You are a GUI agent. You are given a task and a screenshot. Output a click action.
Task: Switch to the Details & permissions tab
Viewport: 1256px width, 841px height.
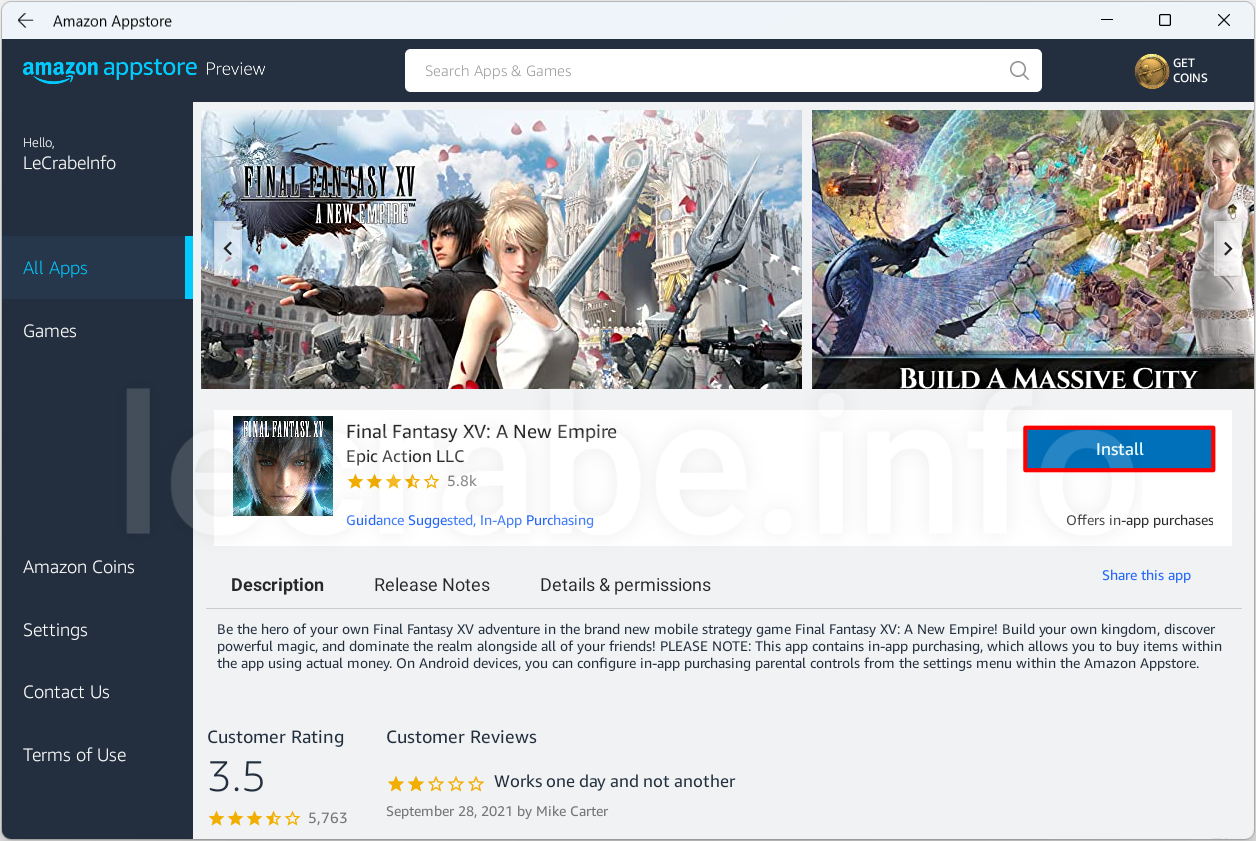tap(625, 585)
